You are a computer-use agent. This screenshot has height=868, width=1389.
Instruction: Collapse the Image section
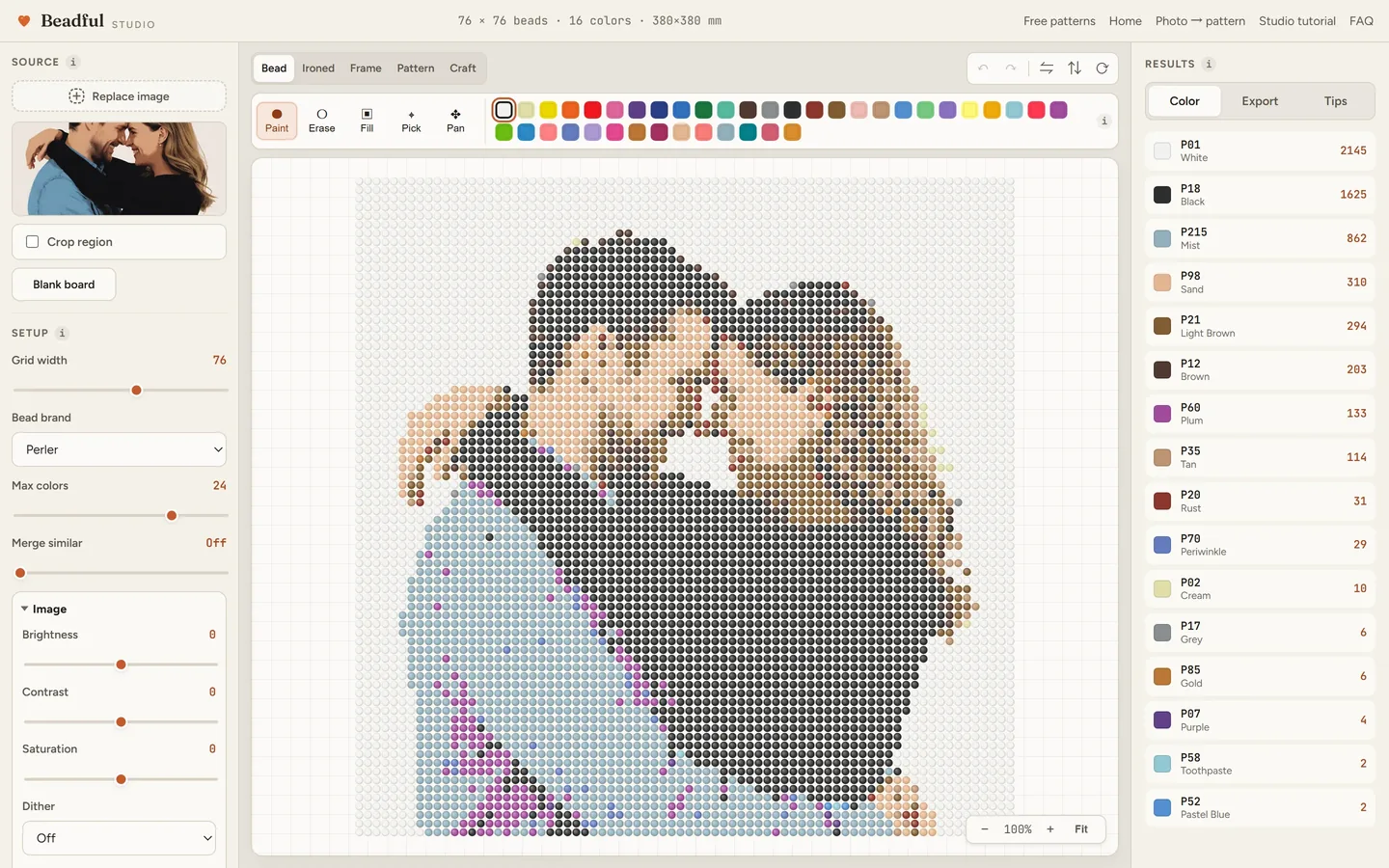43,609
